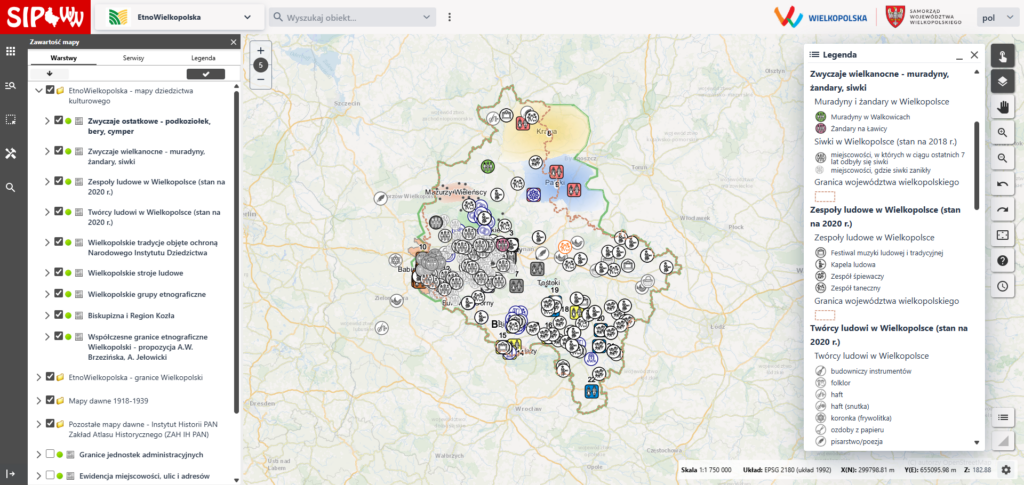Open the pol language dropdown
Image resolution: width=1024 pixels, height=485 pixels.
pos(994,17)
